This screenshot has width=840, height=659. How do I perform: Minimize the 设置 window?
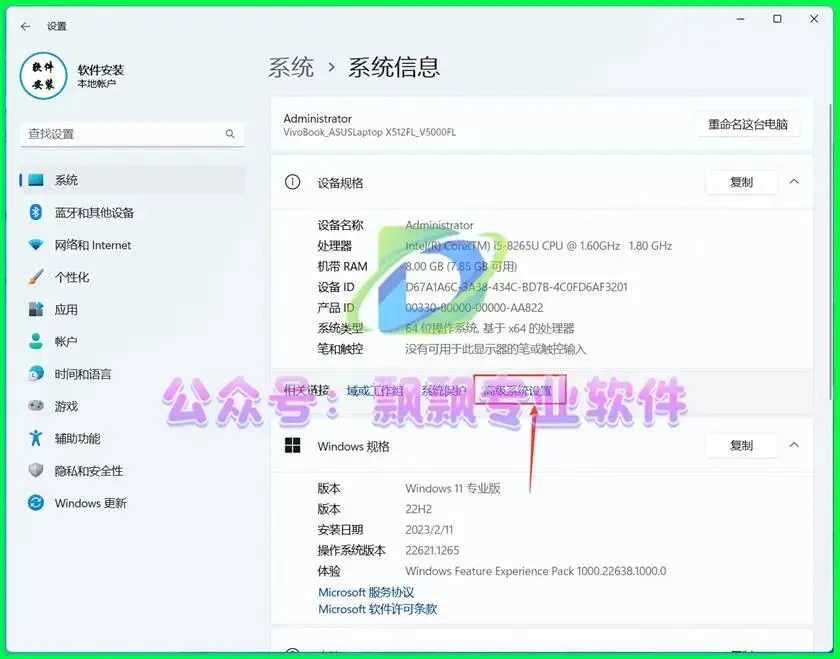[x=740, y=19]
